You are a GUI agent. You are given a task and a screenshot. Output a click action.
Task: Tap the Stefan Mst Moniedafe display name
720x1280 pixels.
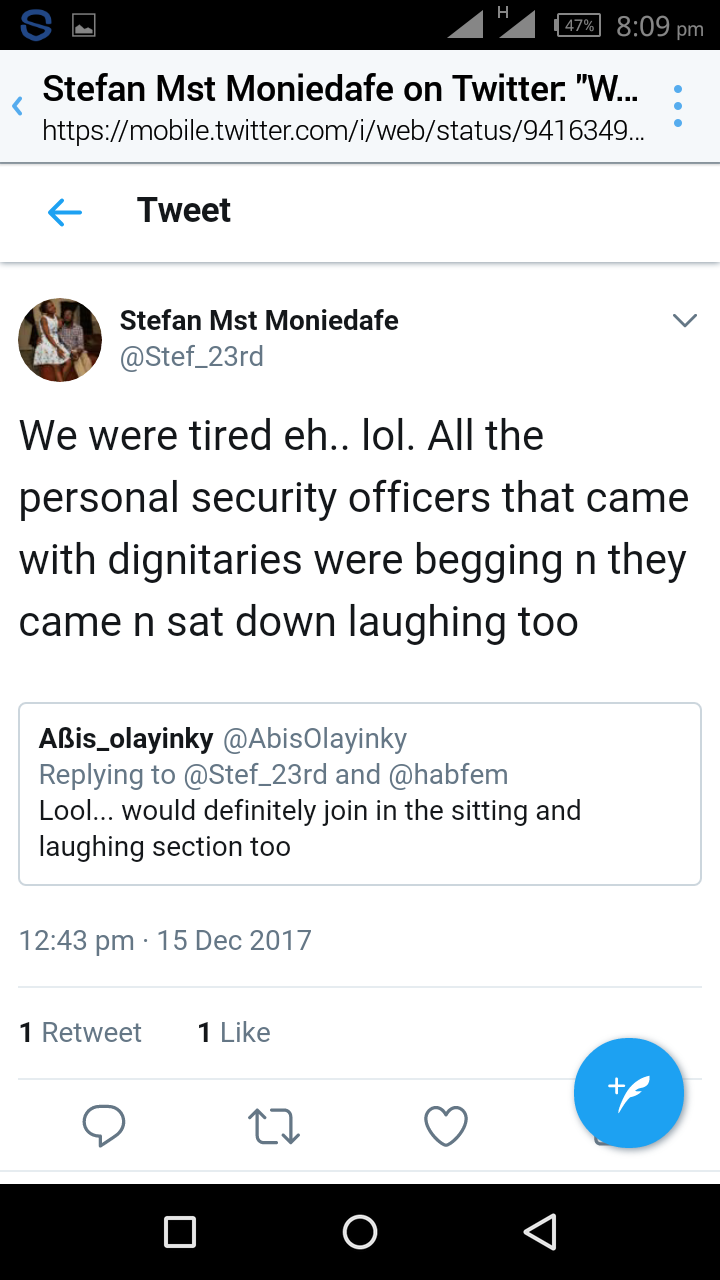click(x=259, y=321)
